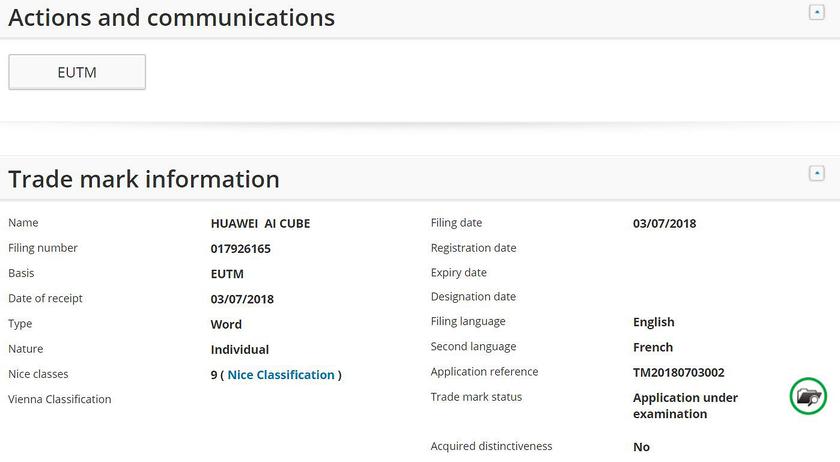840x462 pixels.
Task: Click the Vienna Classification label
Action: click(60, 400)
